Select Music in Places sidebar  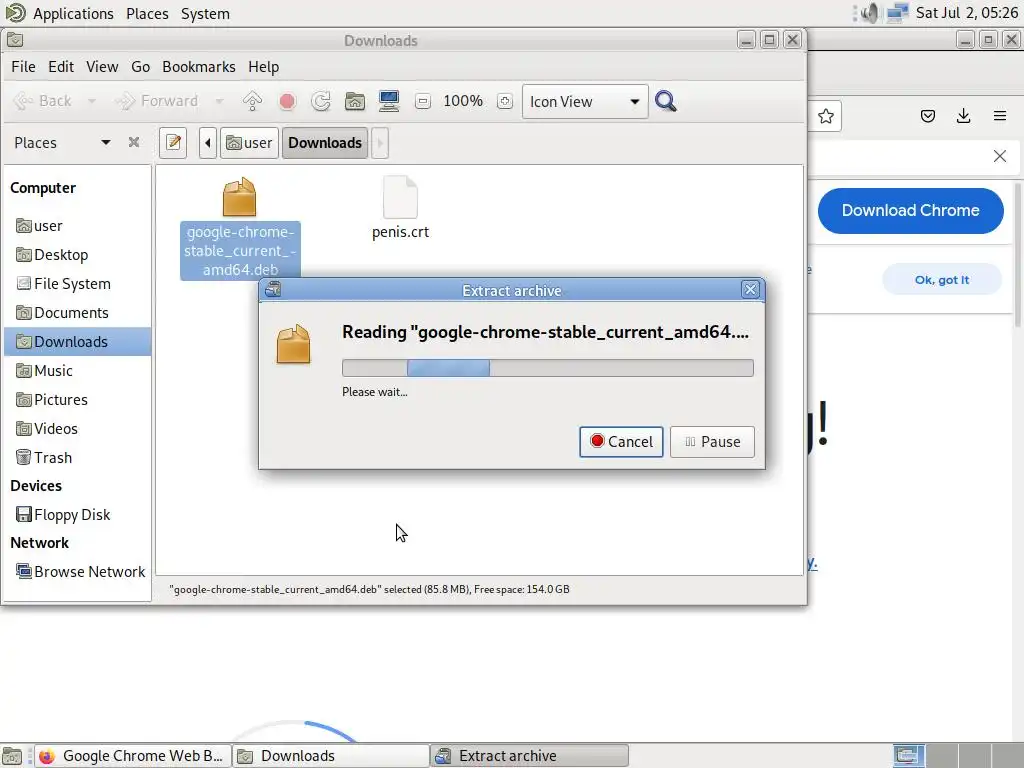(x=77, y=370)
